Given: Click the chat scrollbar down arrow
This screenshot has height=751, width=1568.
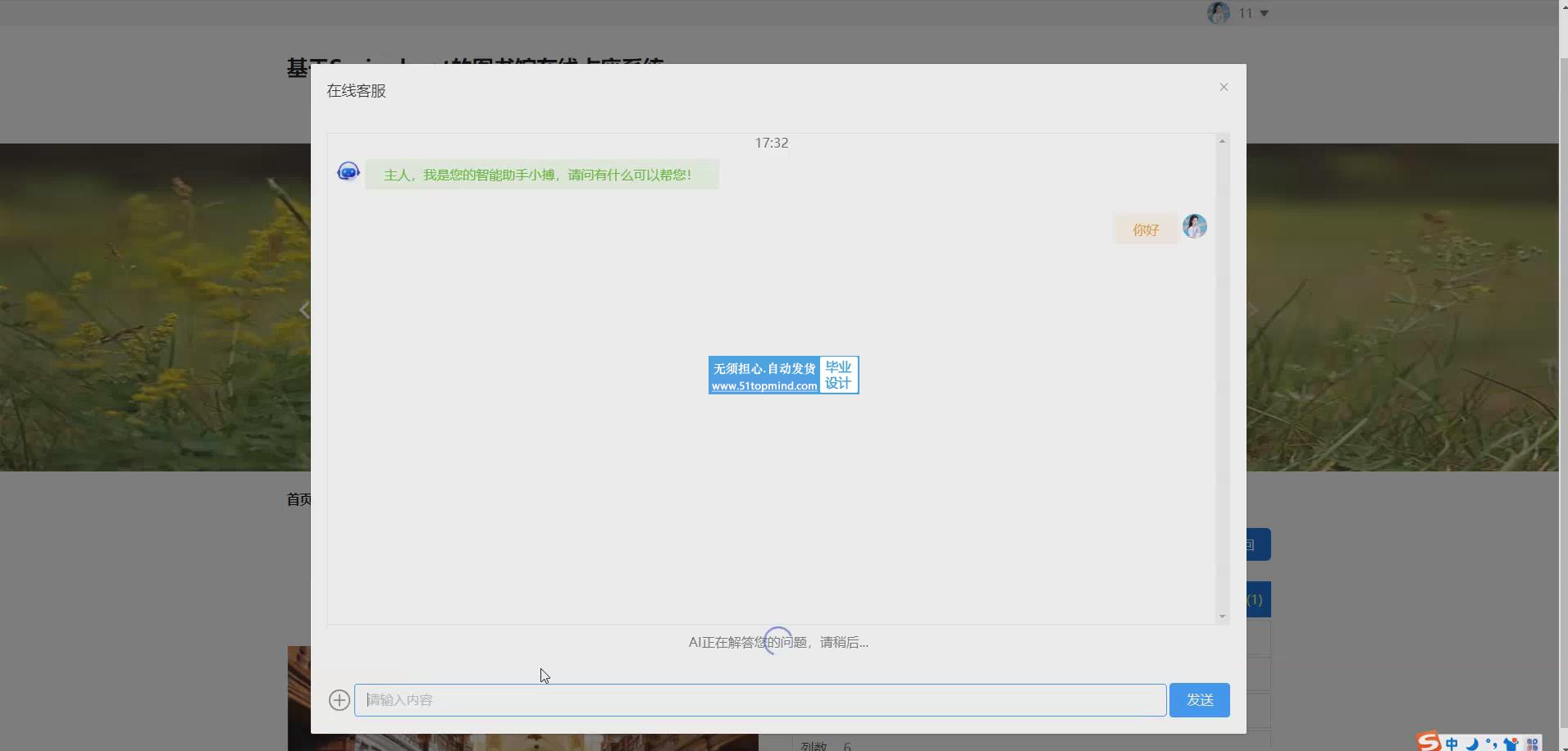Looking at the screenshot, I should pyautogui.click(x=1222, y=616).
